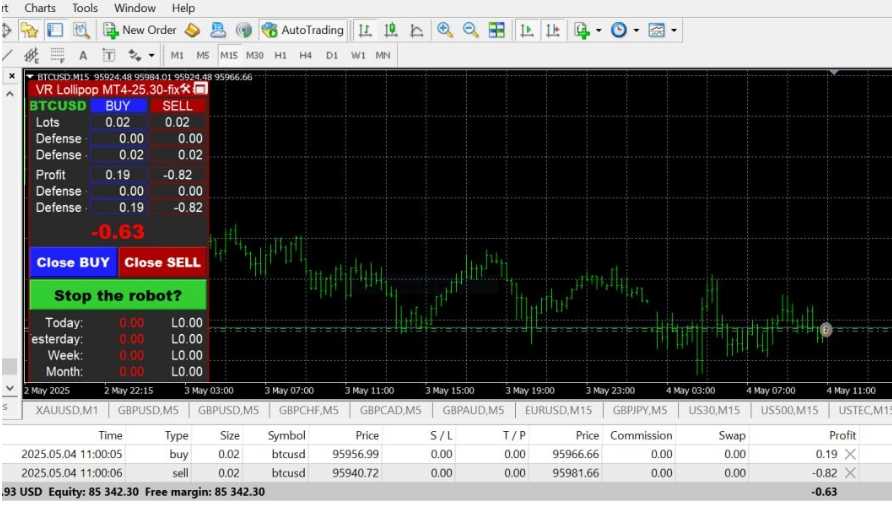This screenshot has height=509, width=892.
Task: Click the side panel scroll up arrow
Action: pos(10,94)
